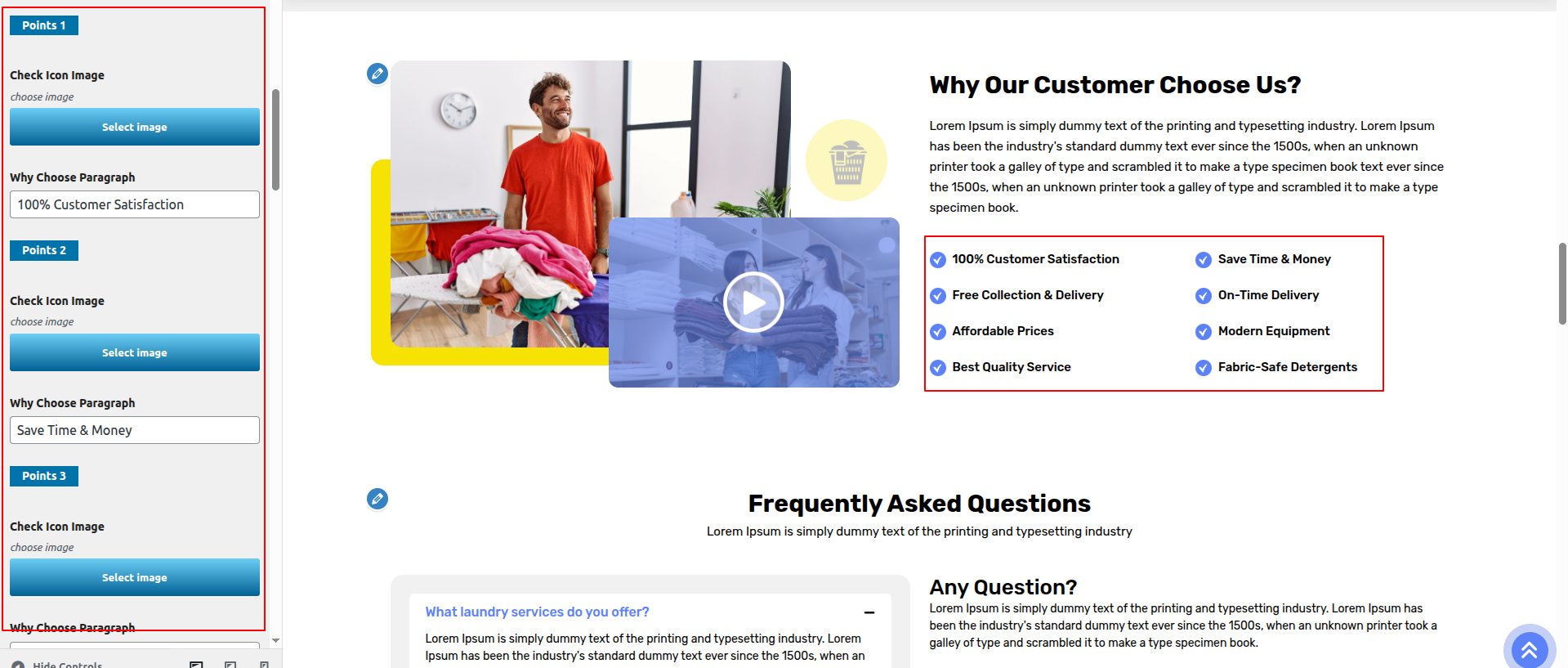The image size is (1568, 668).
Task: Select image for Points 1 check icon
Action: (x=135, y=127)
